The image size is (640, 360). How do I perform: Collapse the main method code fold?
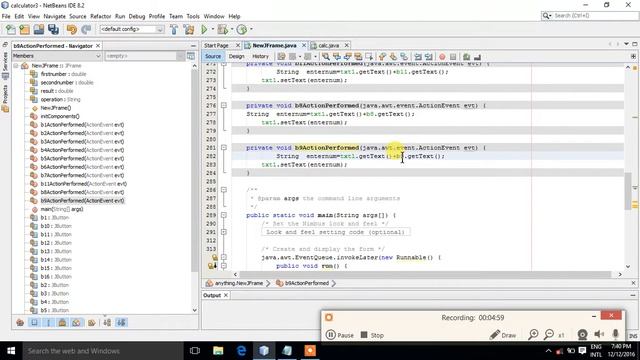[x=224, y=215]
